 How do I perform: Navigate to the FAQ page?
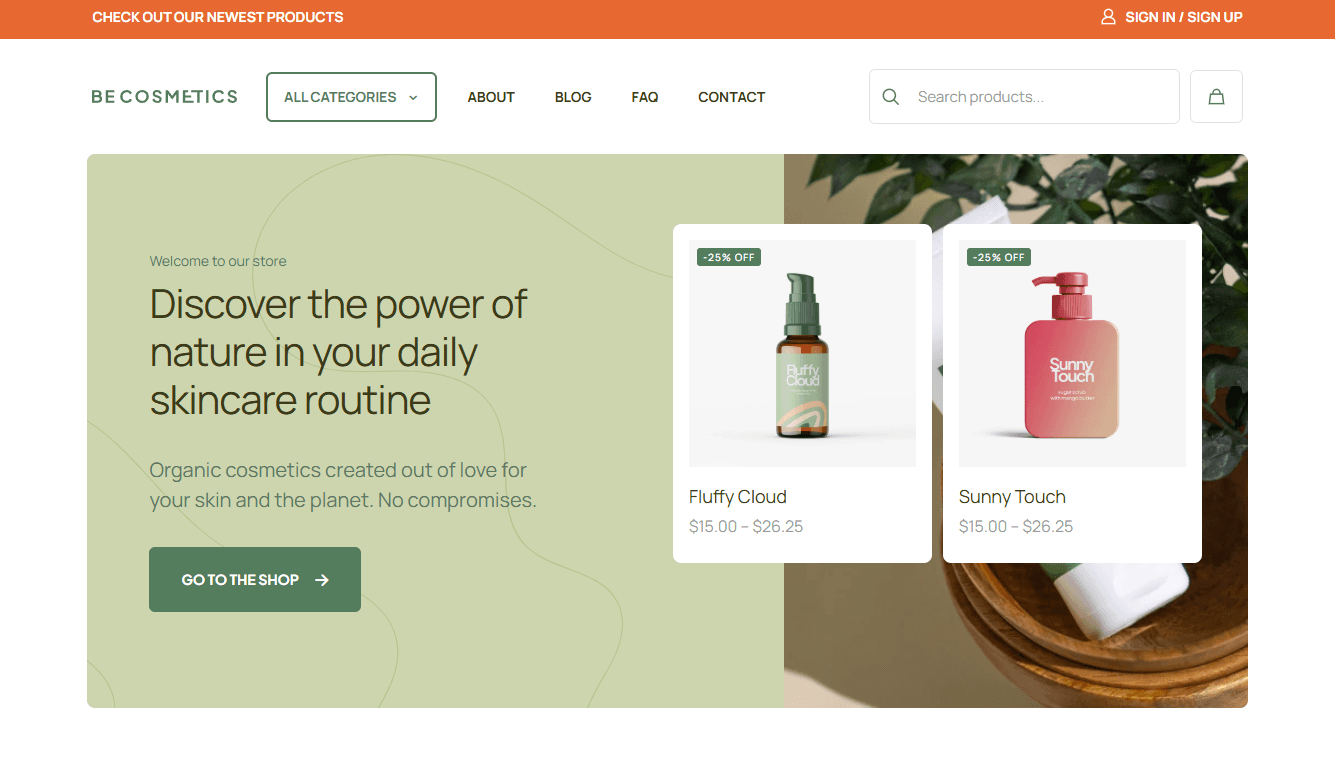pyautogui.click(x=645, y=97)
